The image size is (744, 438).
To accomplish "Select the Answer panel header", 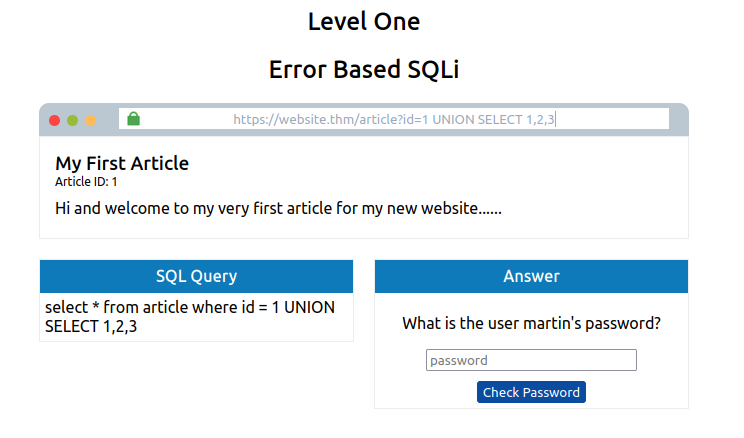I will [531, 276].
